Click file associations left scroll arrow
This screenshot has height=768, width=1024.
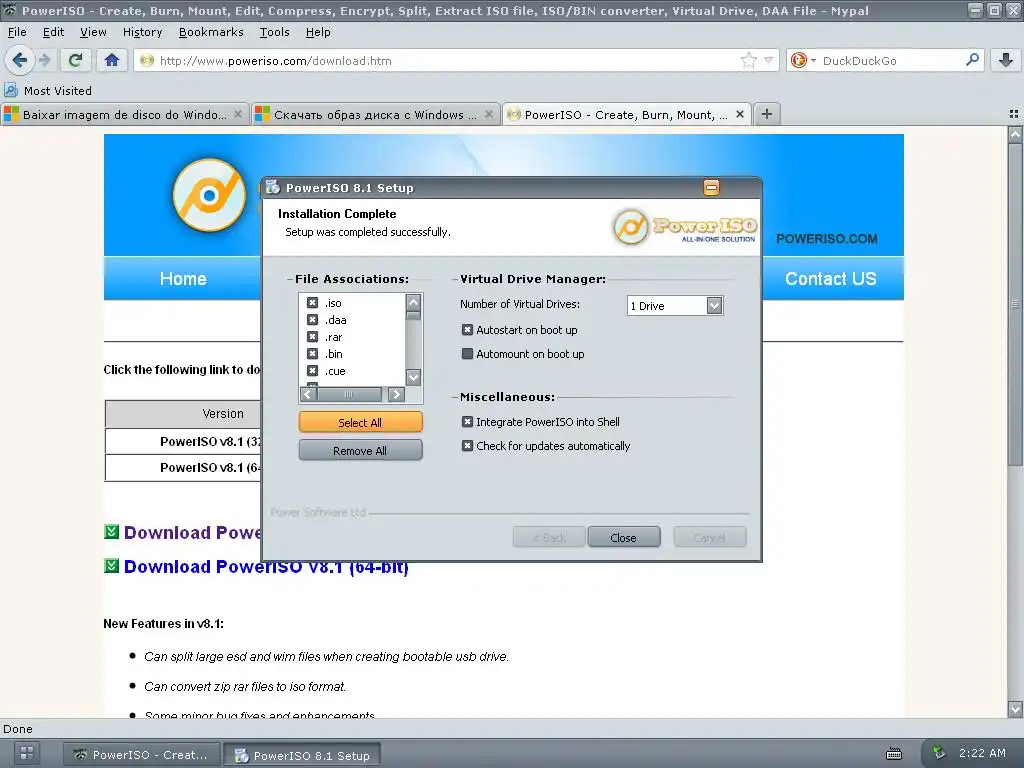click(x=308, y=394)
